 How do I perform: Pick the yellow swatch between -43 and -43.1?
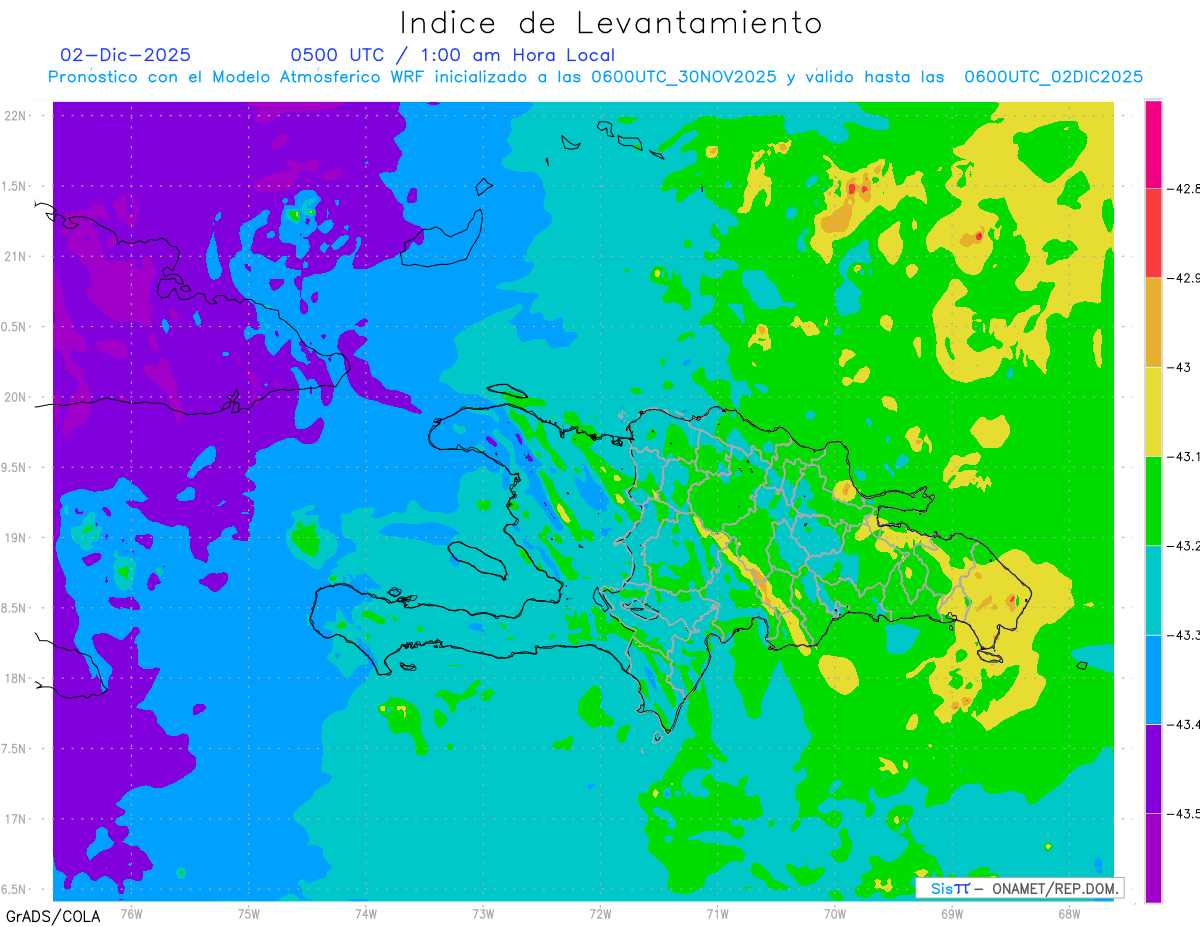coord(1153,411)
